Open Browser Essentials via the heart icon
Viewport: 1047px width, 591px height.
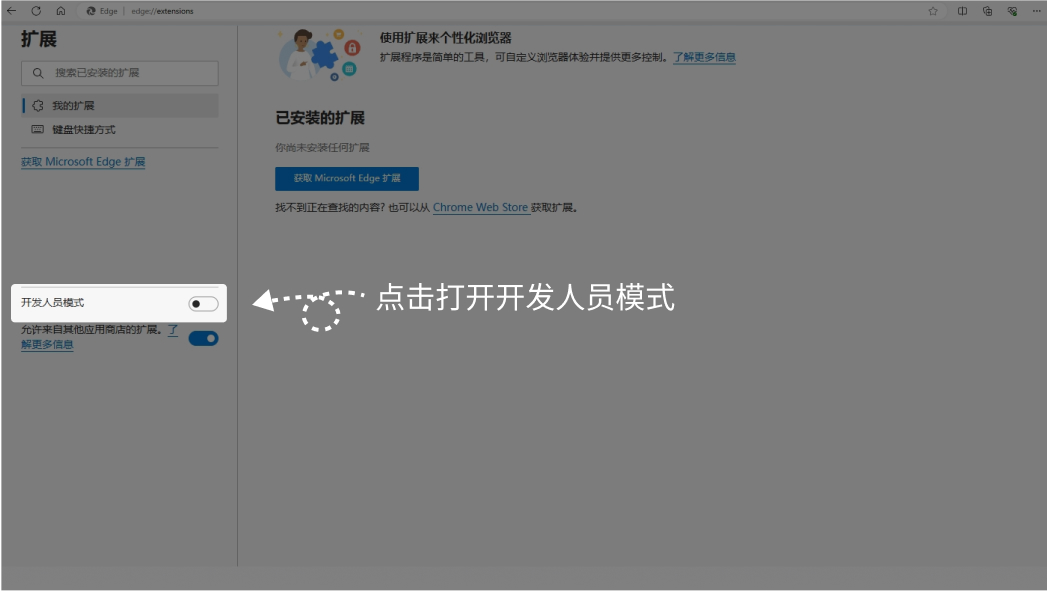[x=1012, y=11]
